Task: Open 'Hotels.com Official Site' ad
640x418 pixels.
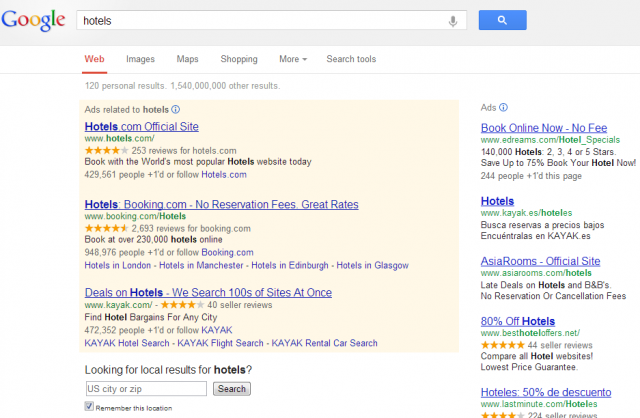Action: click(142, 127)
